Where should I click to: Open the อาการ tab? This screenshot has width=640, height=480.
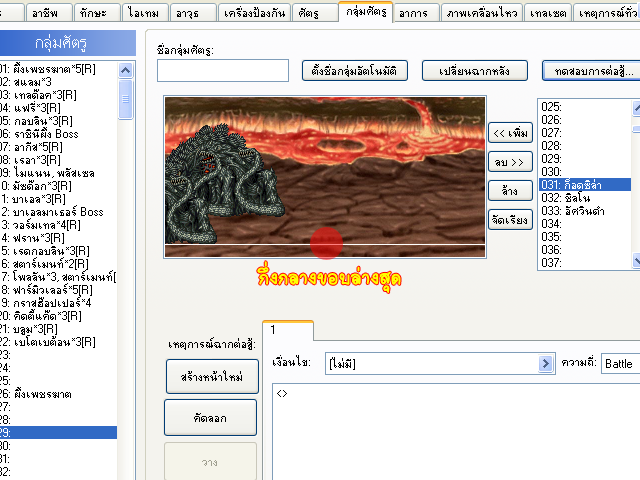pyautogui.click(x=416, y=13)
